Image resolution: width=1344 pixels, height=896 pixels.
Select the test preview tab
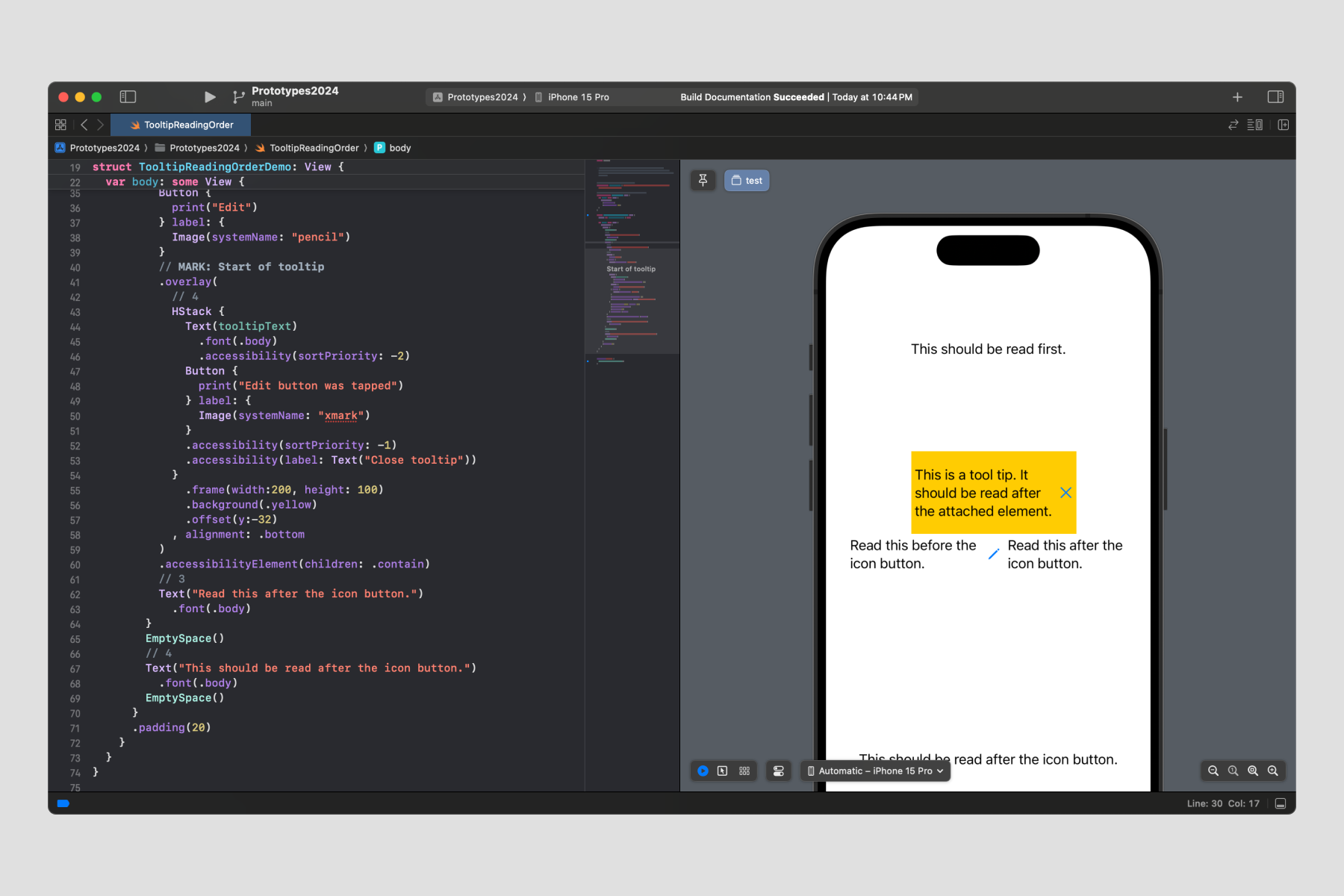tap(747, 180)
